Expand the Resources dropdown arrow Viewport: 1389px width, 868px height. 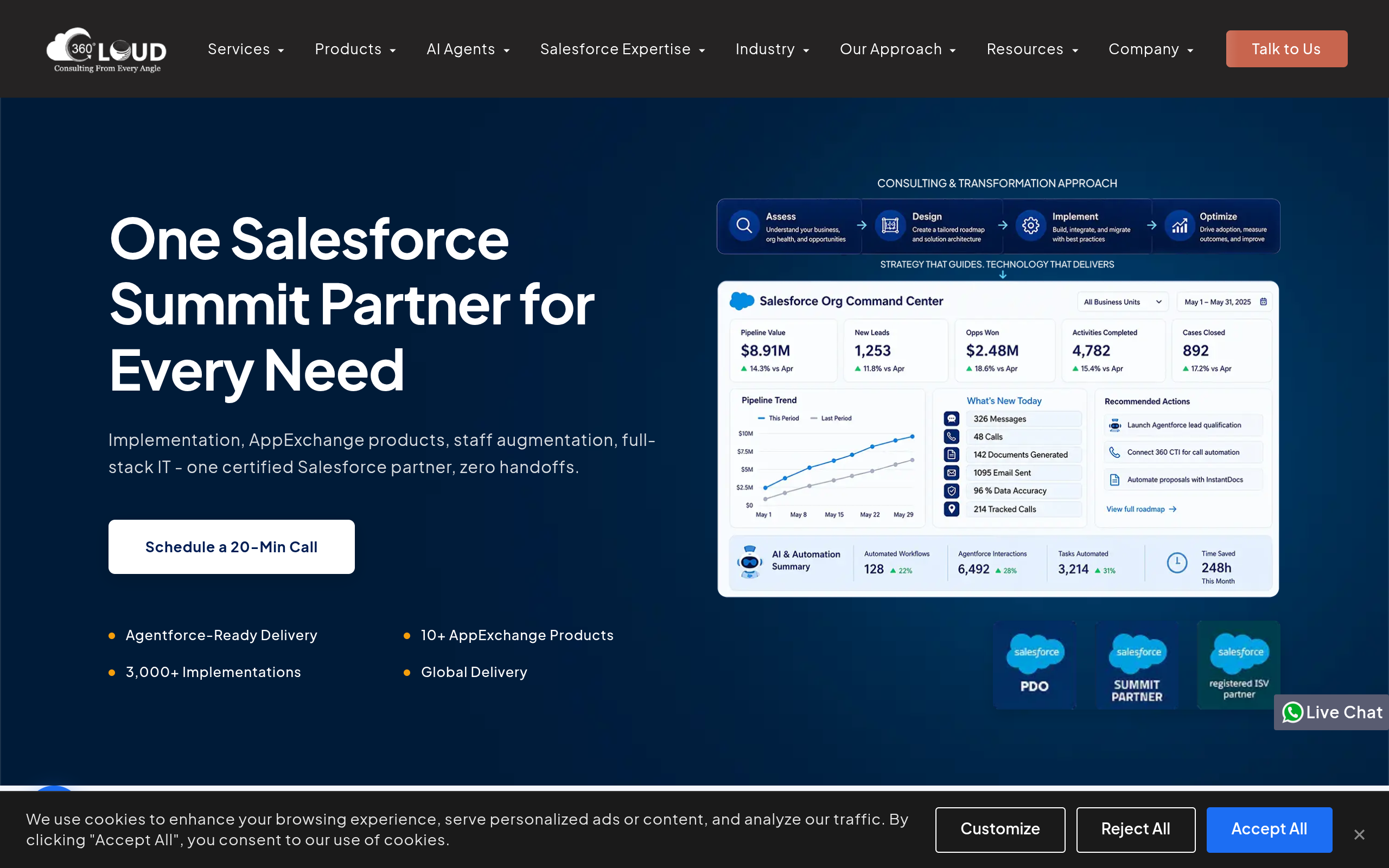[1075, 50]
